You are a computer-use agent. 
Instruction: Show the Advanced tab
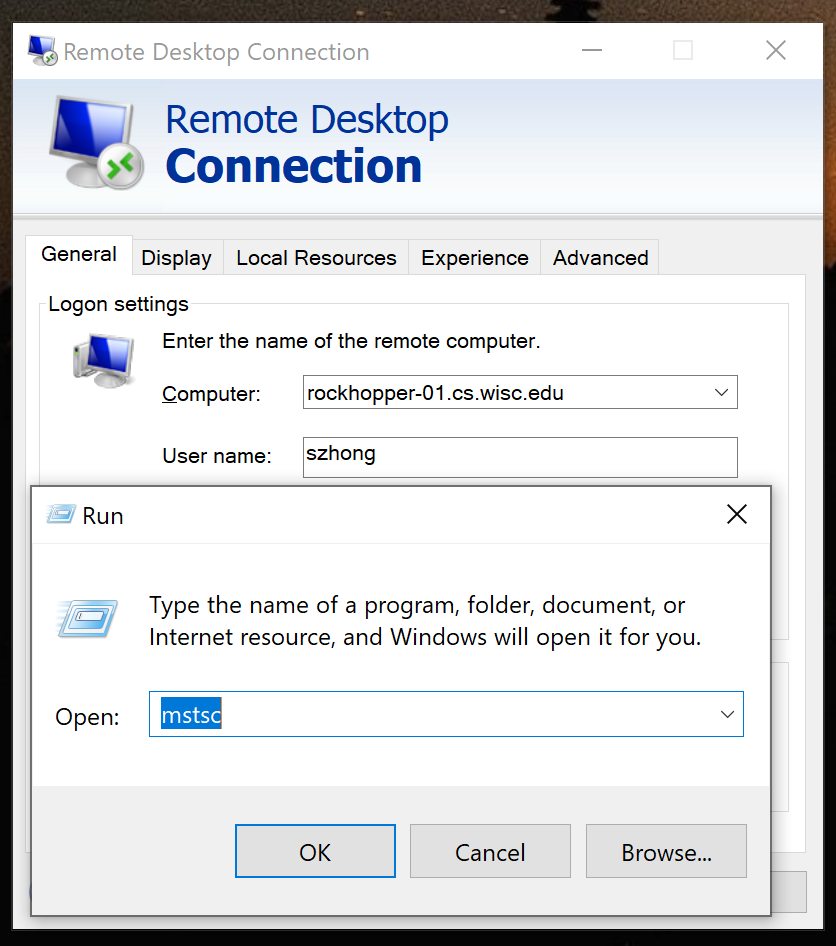point(600,258)
